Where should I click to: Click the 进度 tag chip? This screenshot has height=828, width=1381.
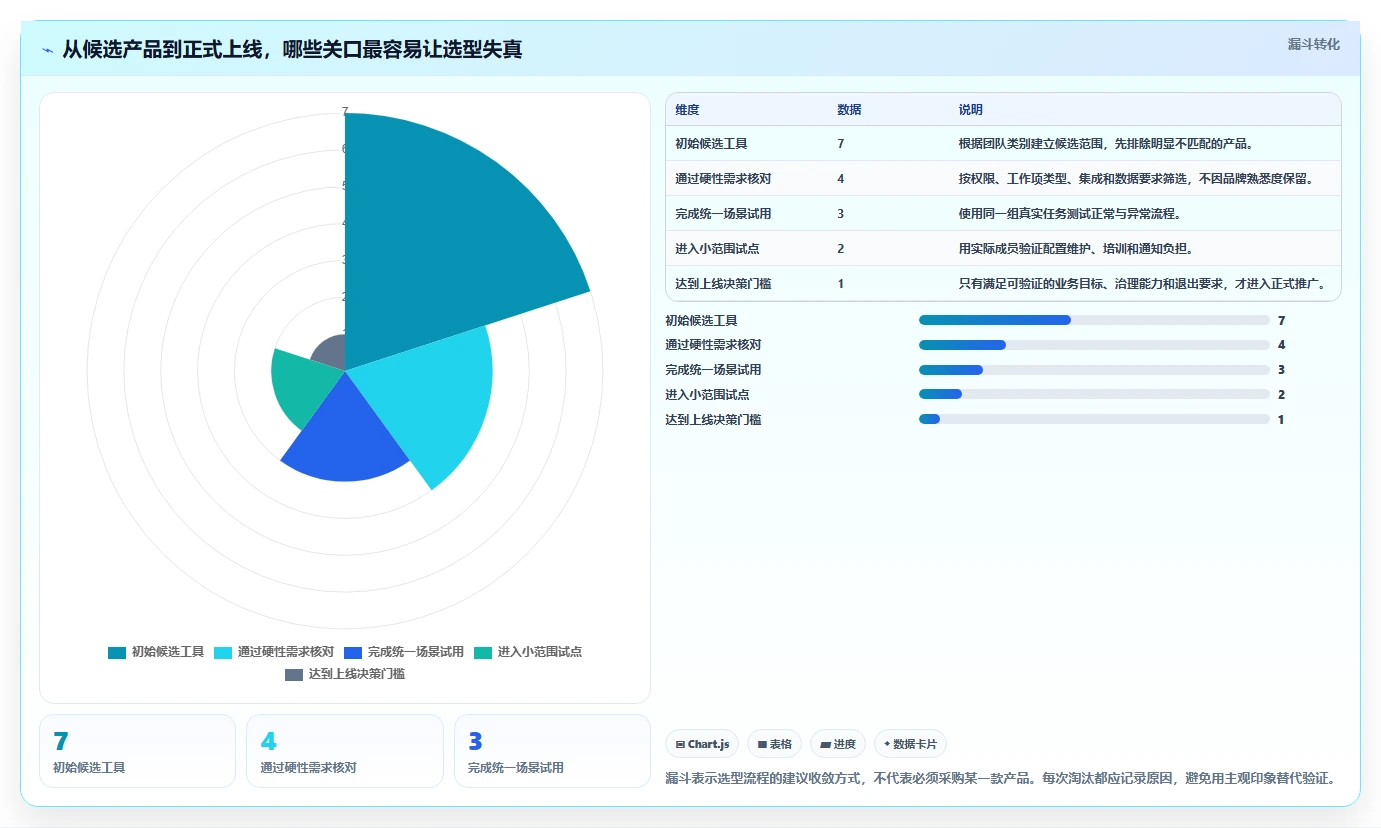838,744
